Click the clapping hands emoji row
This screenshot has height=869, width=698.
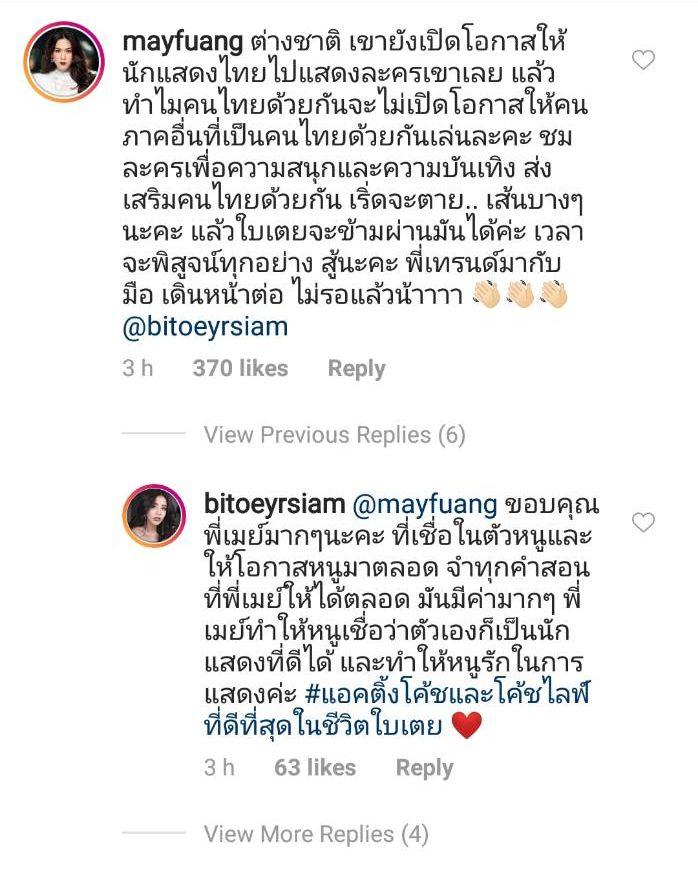click(520, 294)
